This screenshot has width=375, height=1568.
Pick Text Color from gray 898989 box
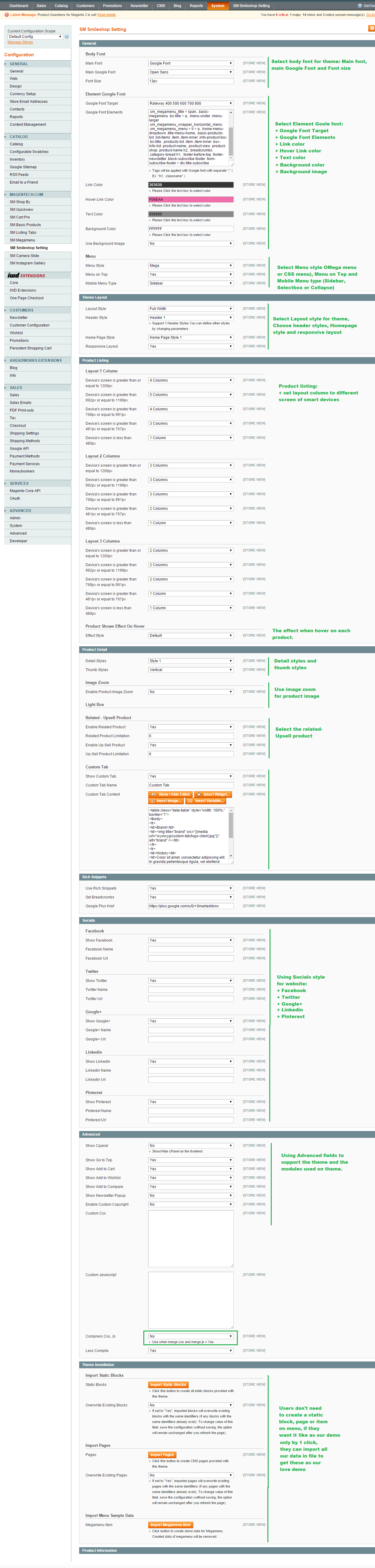pos(191,214)
